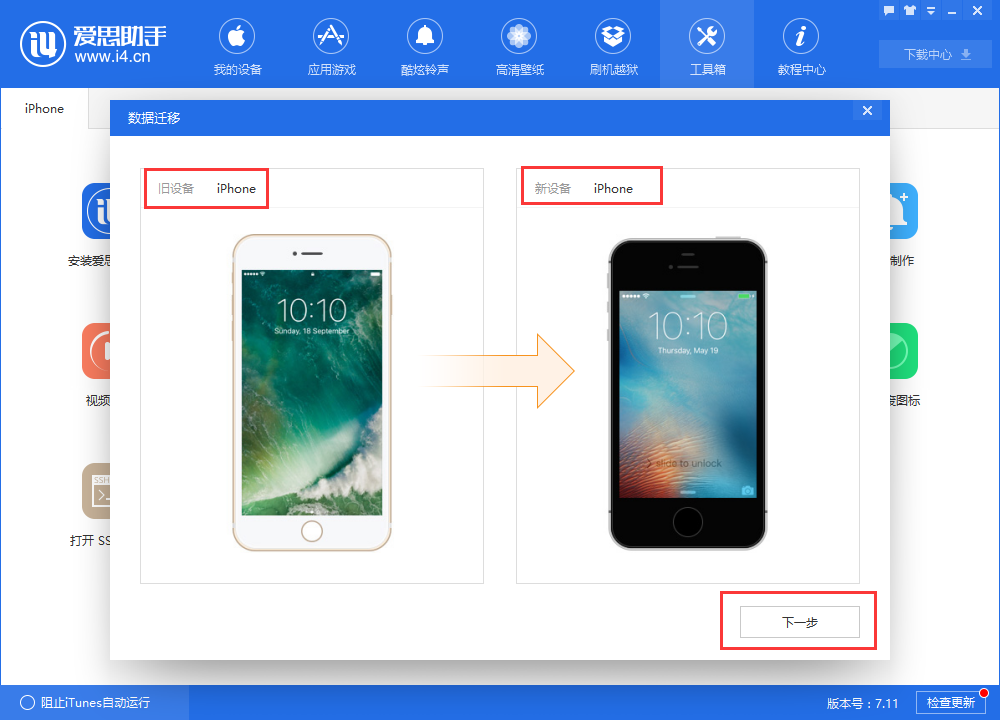Open the 数据迁移 dialog title bar
The image size is (1000, 720).
click(x=150, y=117)
